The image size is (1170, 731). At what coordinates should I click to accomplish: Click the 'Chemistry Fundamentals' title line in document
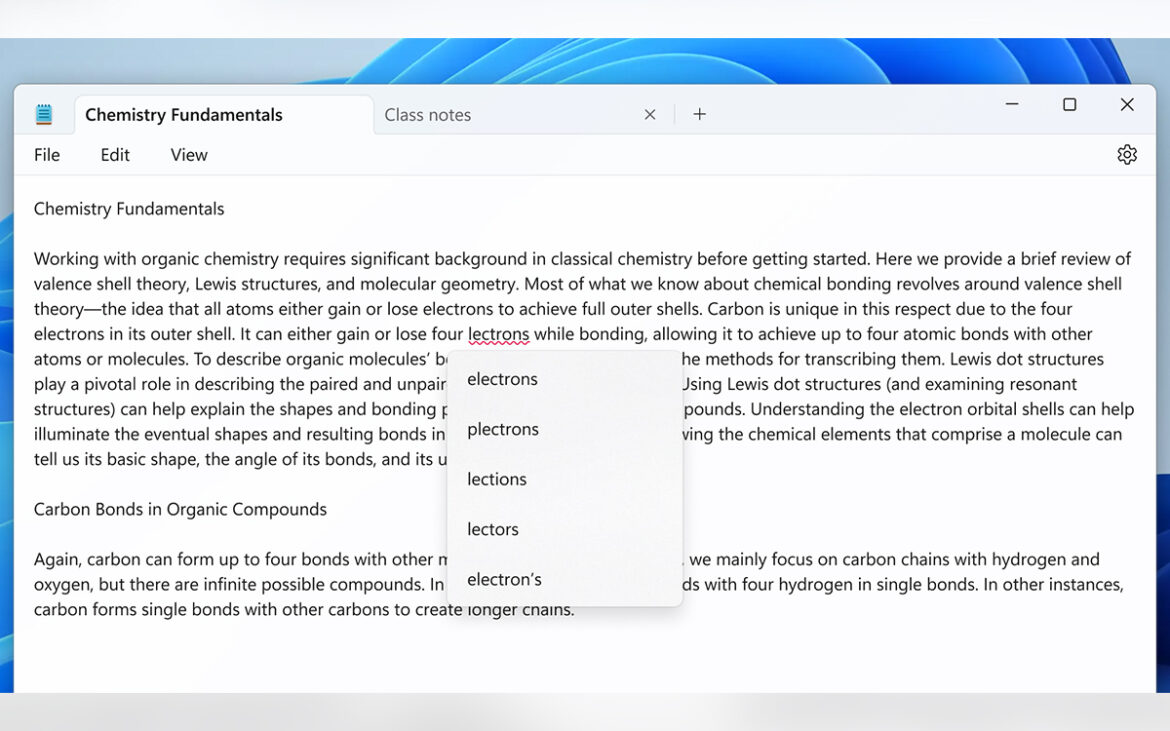click(x=129, y=209)
